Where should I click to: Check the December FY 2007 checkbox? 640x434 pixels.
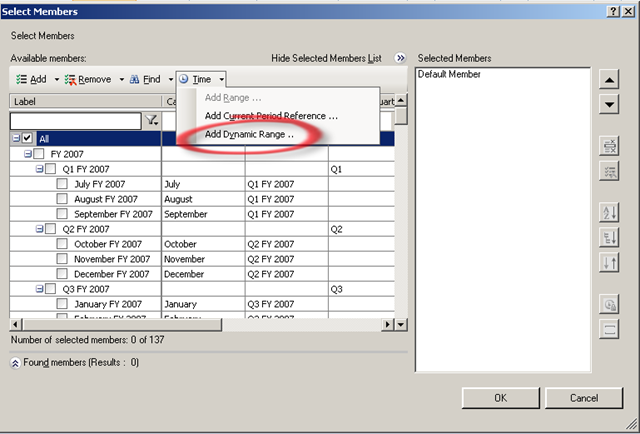(62, 274)
